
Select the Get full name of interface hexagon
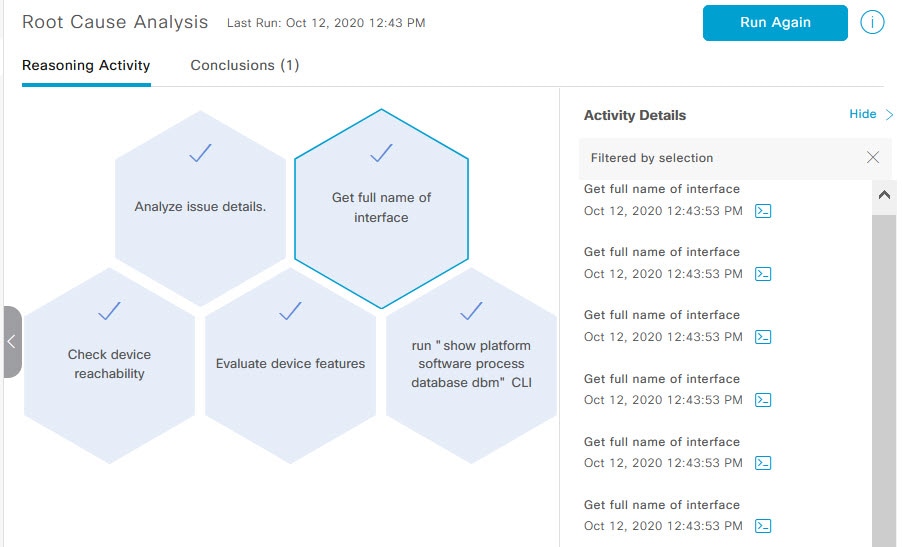pos(381,207)
